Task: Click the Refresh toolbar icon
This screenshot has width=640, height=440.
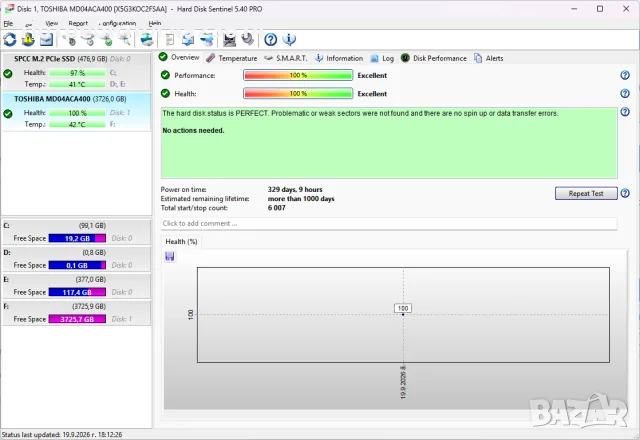Action: [10, 40]
